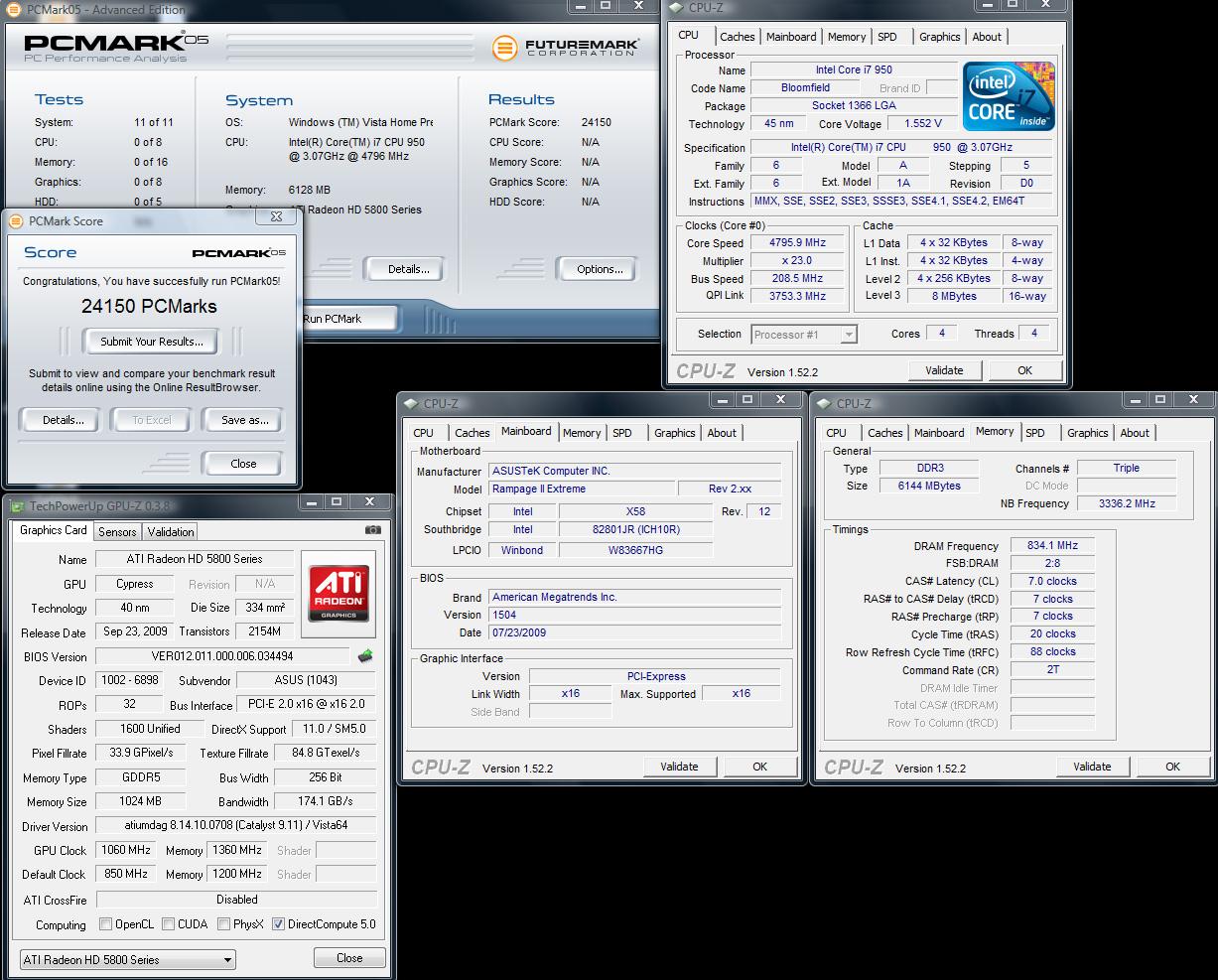Open Graphics tab in the CPU-Z processor window

tap(939, 37)
